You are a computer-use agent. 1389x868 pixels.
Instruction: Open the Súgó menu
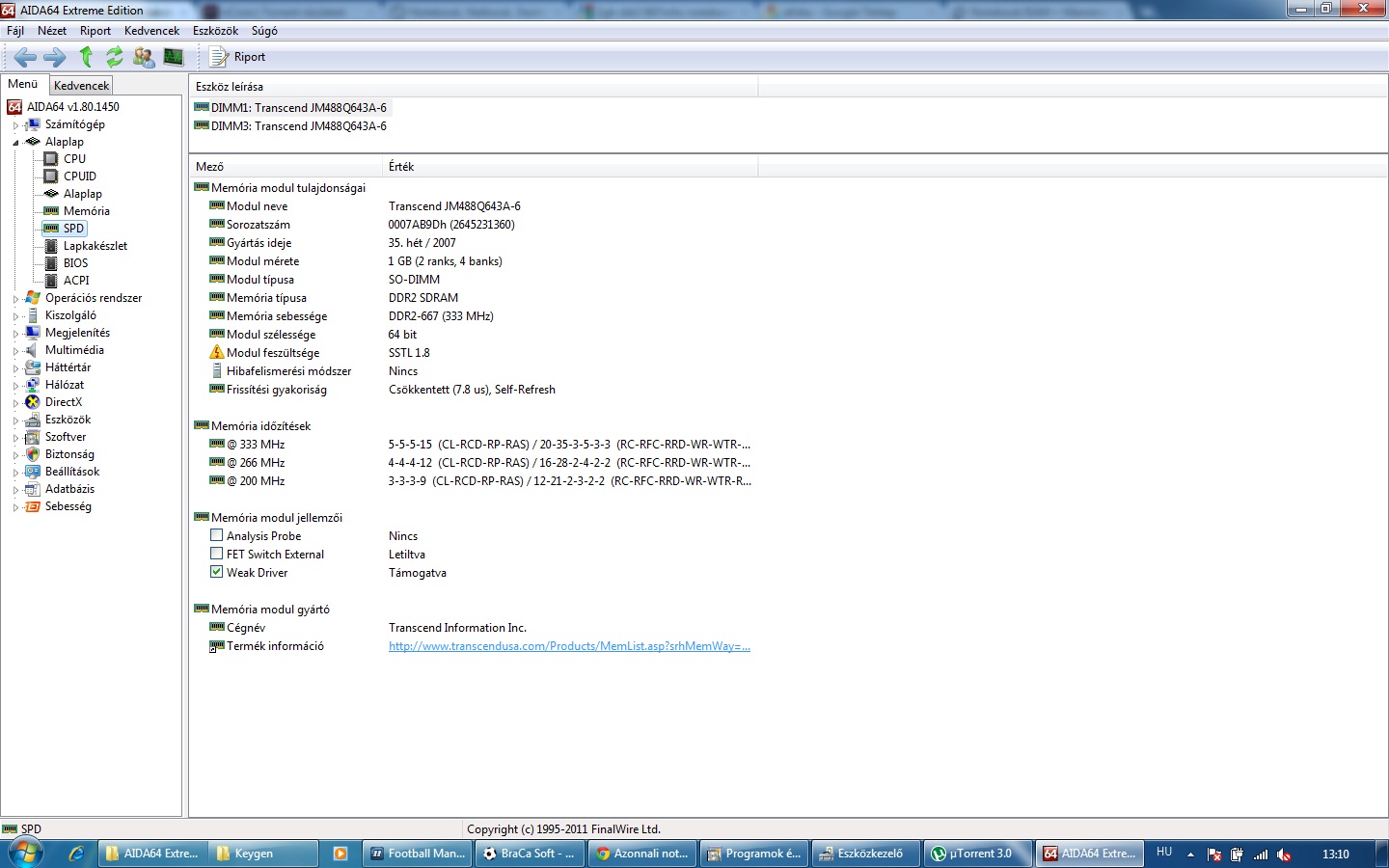264,31
